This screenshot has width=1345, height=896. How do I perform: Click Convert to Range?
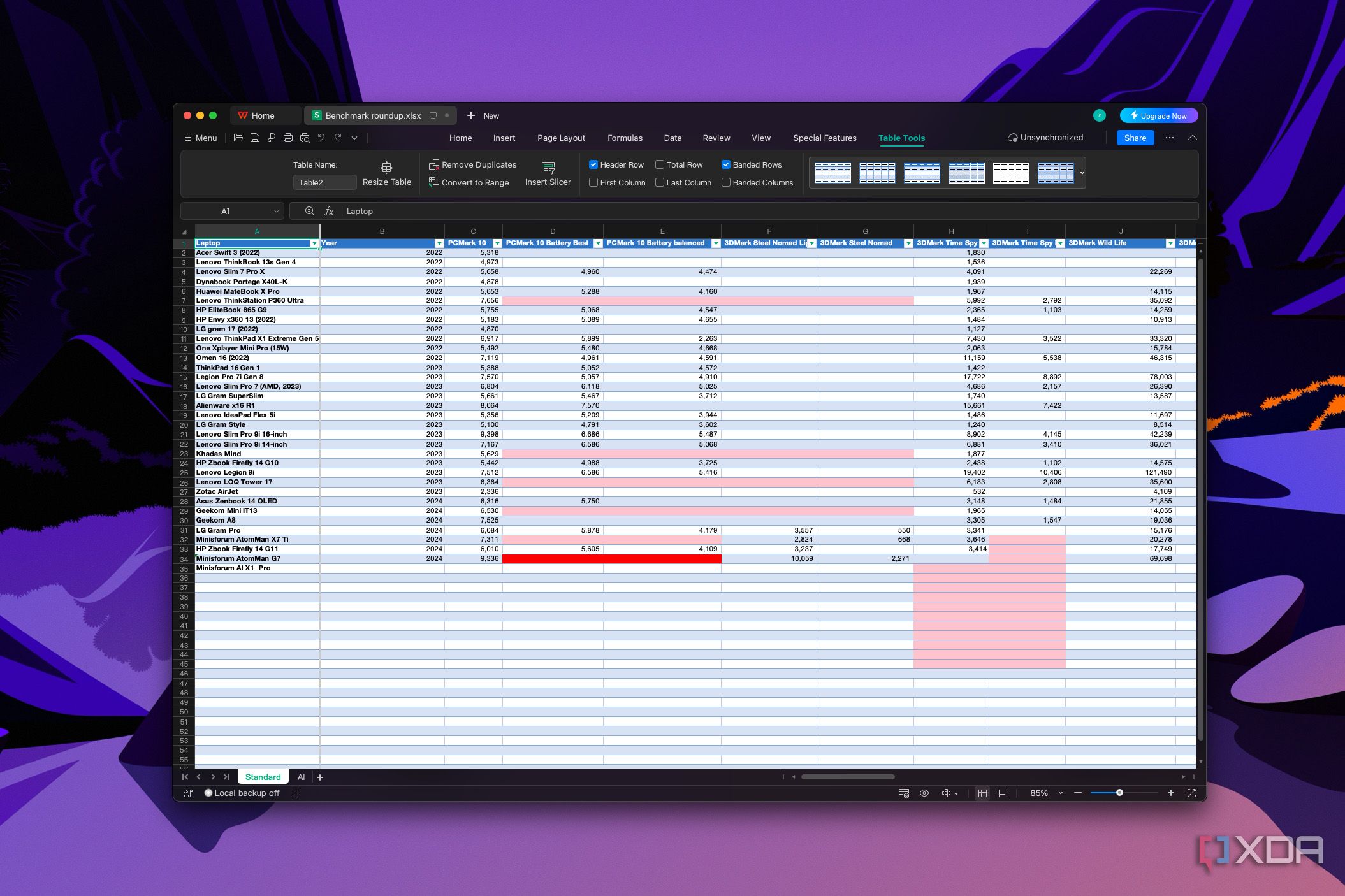click(x=469, y=182)
